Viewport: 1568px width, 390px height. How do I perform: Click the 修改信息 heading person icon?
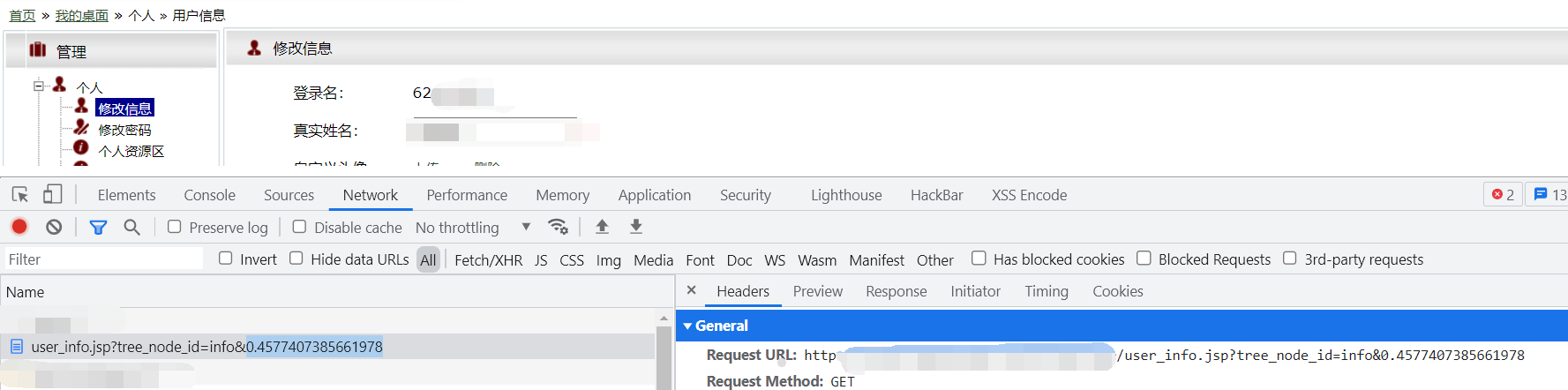[254, 48]
